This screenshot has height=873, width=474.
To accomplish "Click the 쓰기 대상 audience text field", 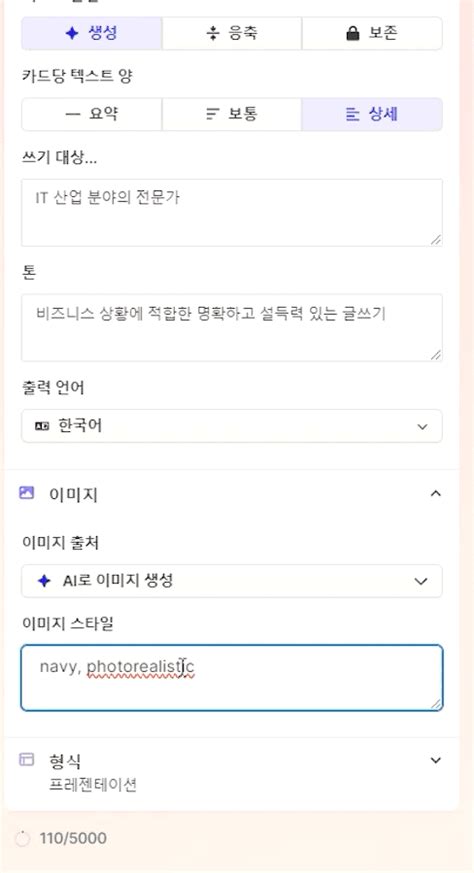I will click(232, 212).
